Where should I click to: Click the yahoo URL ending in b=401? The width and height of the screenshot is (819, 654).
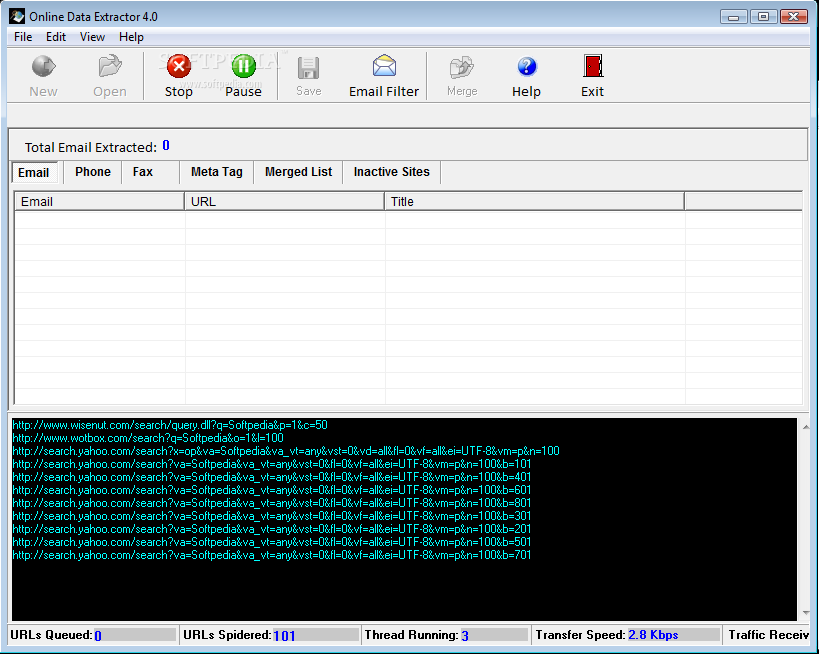[272, 477]
